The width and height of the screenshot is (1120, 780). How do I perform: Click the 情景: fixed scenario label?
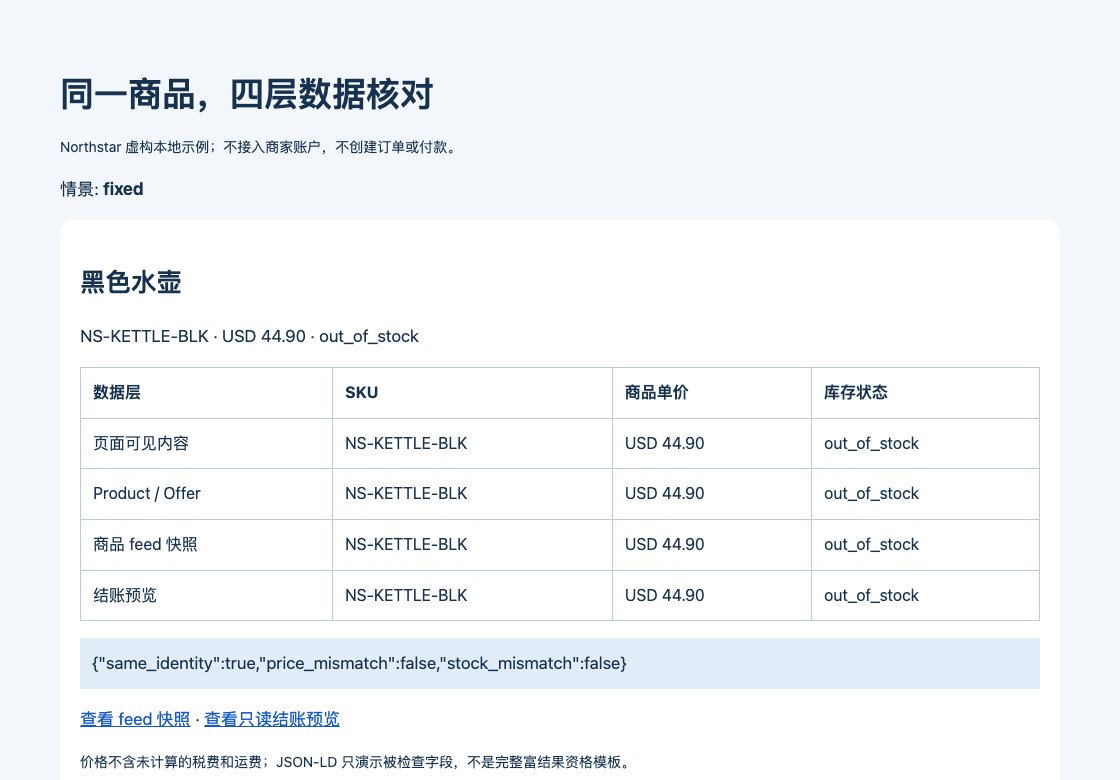coord(101,189)
